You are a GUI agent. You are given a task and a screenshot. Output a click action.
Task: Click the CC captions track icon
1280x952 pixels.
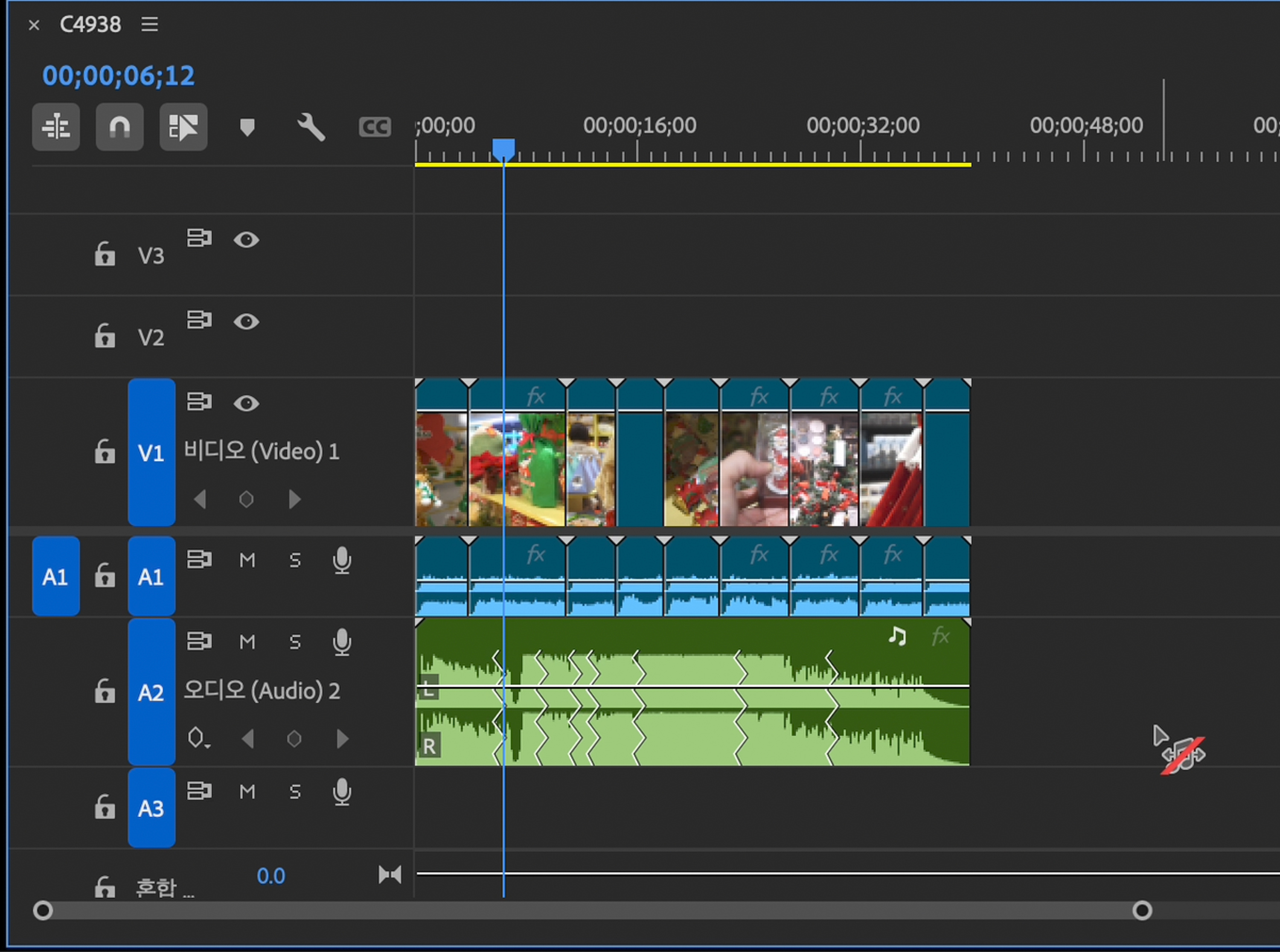(375, 127)
